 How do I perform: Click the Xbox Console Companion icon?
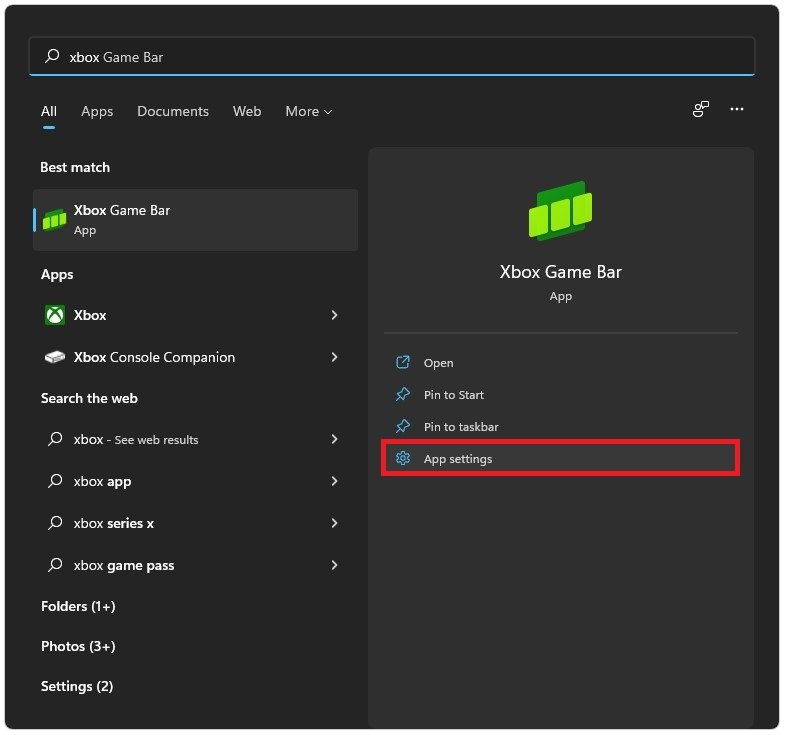[55, 357]
